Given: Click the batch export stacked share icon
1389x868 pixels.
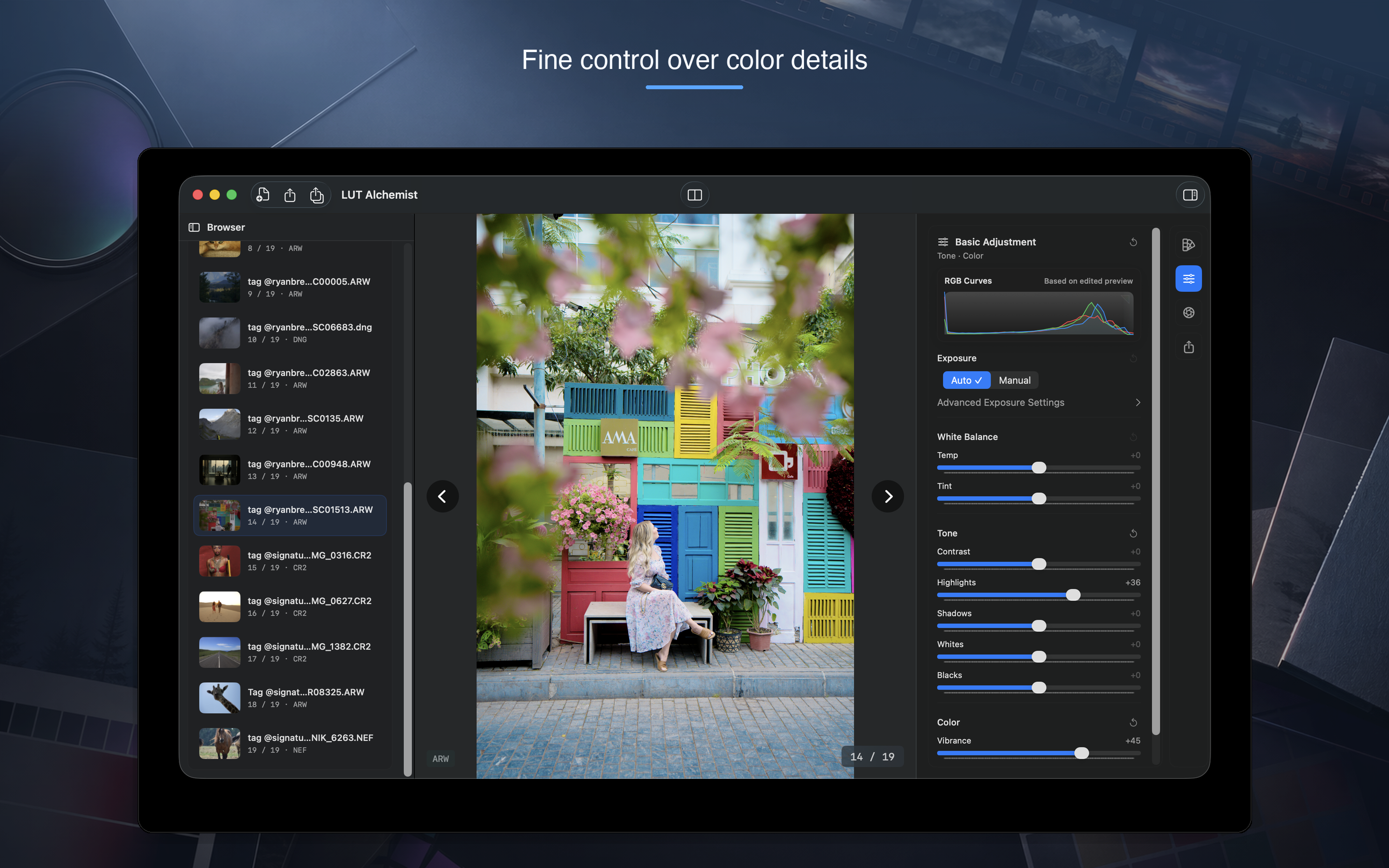Looking at the screenshot, I should click(317, 195).
